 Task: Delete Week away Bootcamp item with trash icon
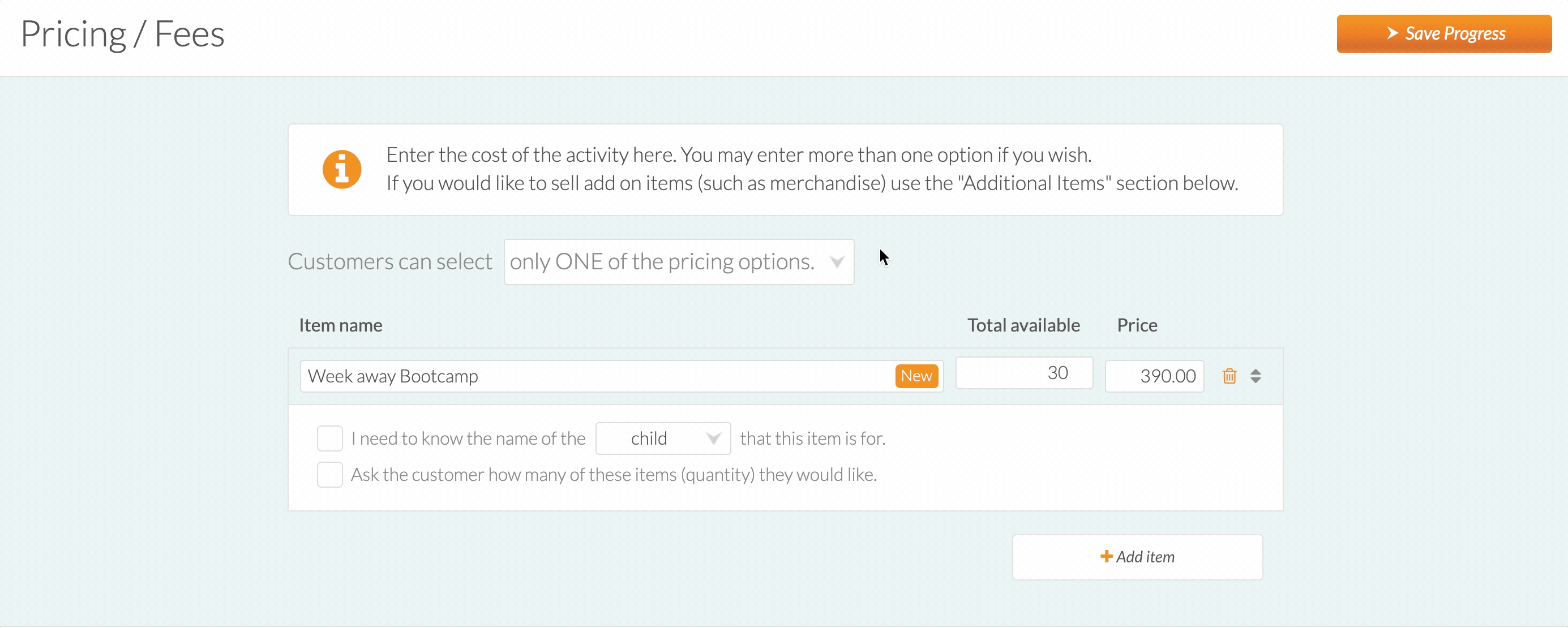click(1229, 376)
